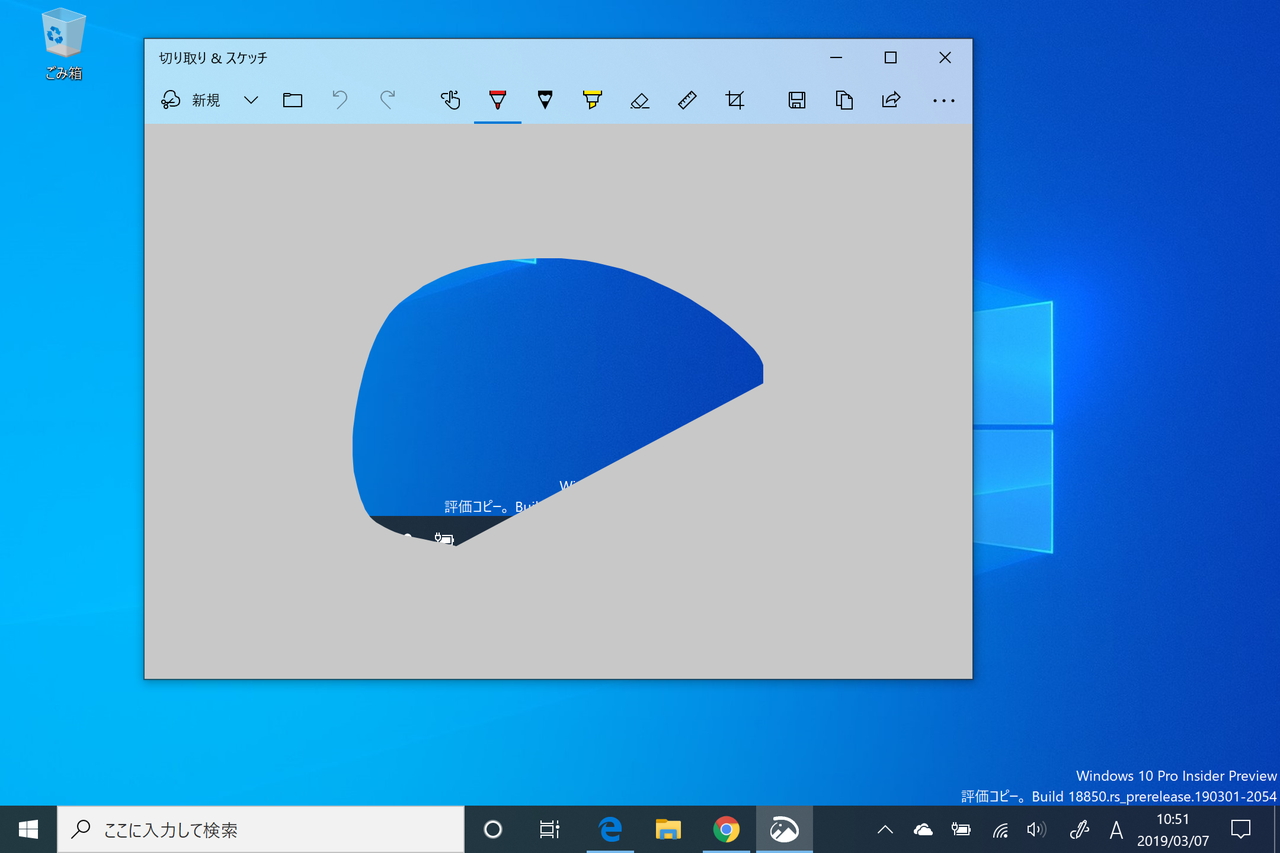Toggle the IME input mode 'A'
The height and width of the screenshot is (853, 1280).
click(1117, 829)
